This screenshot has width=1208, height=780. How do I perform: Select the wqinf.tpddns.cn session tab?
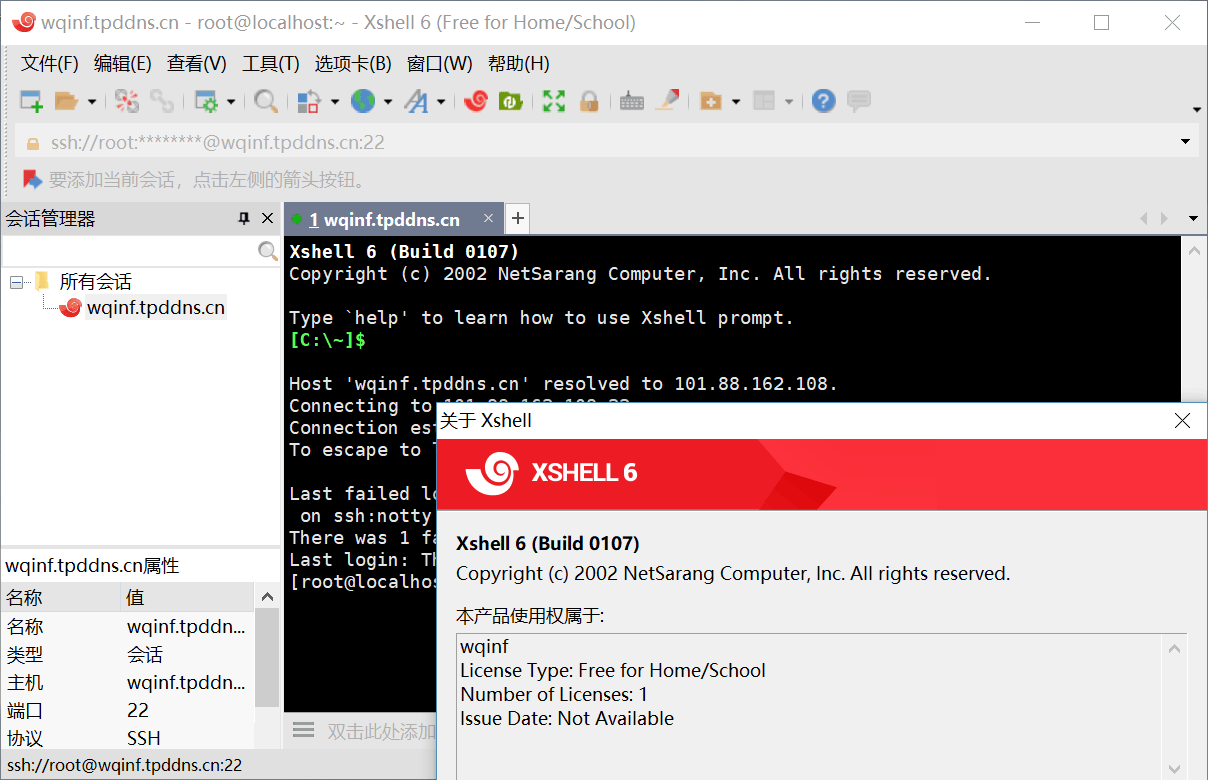(380, 218)
